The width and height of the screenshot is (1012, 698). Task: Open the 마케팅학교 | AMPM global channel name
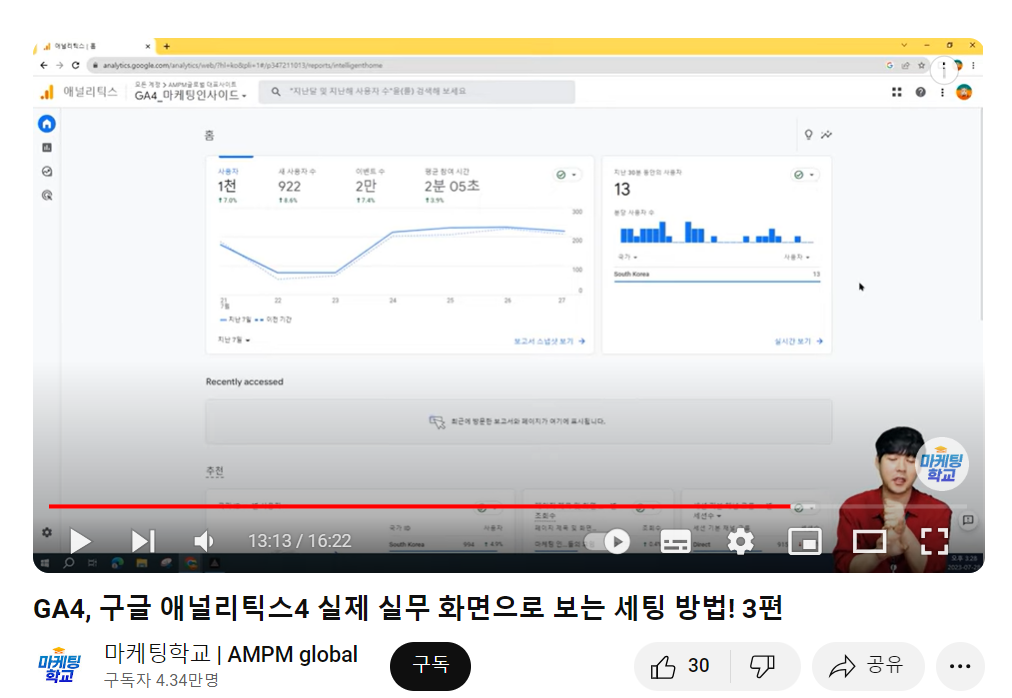coord(231,654)
